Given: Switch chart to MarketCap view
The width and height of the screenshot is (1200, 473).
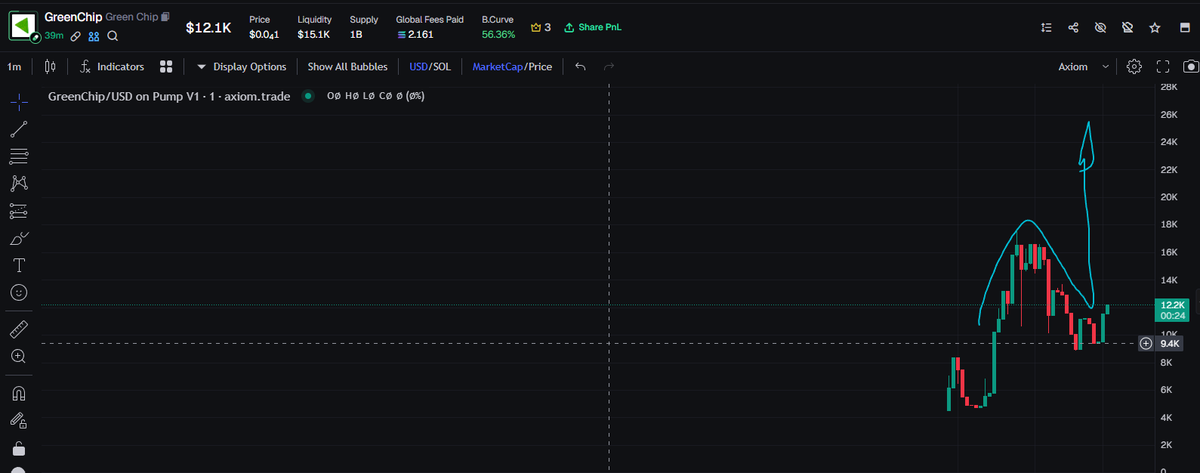Looking at the screenshot, I should (498, 66).
